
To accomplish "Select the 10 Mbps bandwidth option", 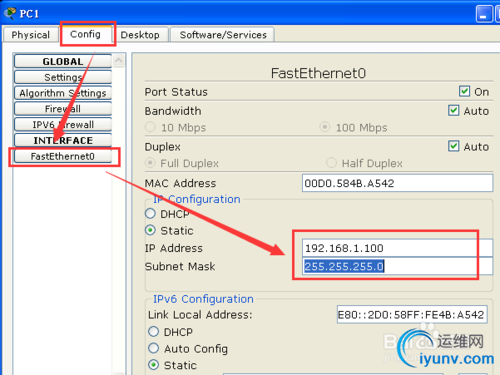I will tap(150, 127).
